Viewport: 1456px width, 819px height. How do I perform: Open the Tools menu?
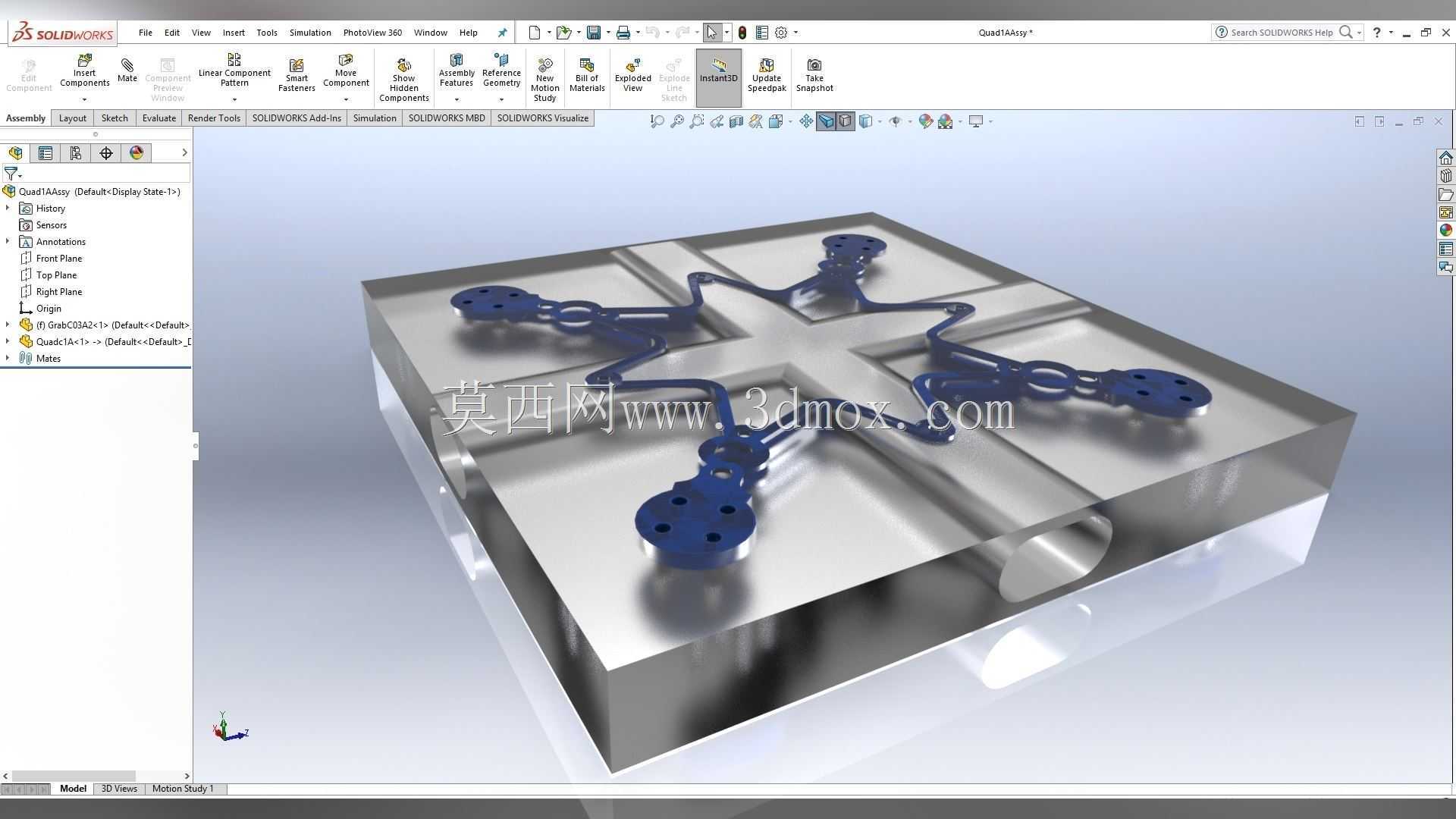point(266,33)
